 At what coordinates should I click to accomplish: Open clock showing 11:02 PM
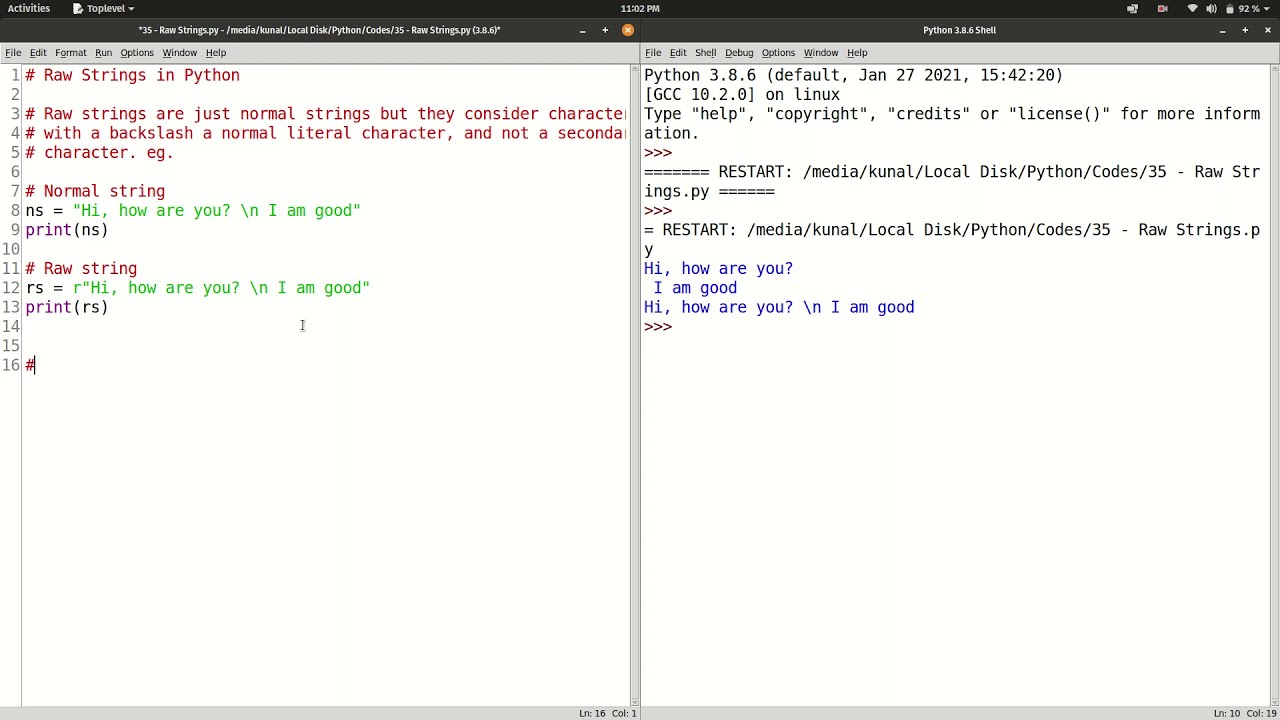640,8
